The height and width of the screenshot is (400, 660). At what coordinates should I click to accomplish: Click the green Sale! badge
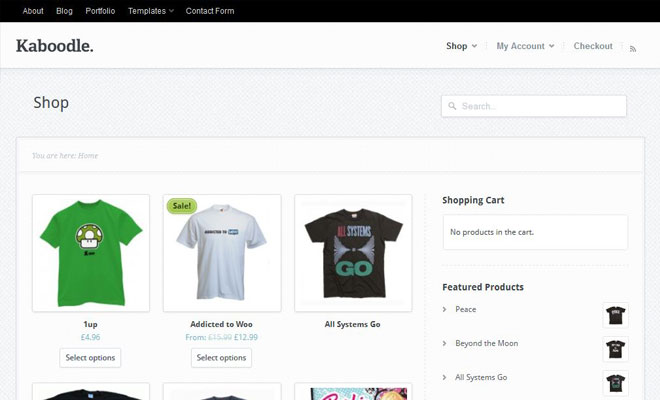(x=181, y=206)
